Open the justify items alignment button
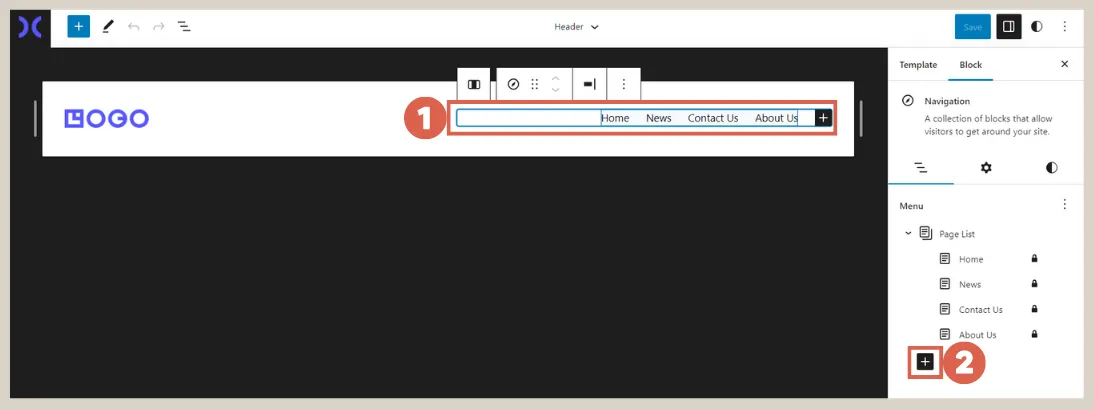The image size is (1094, 410). tap(590, 84)
